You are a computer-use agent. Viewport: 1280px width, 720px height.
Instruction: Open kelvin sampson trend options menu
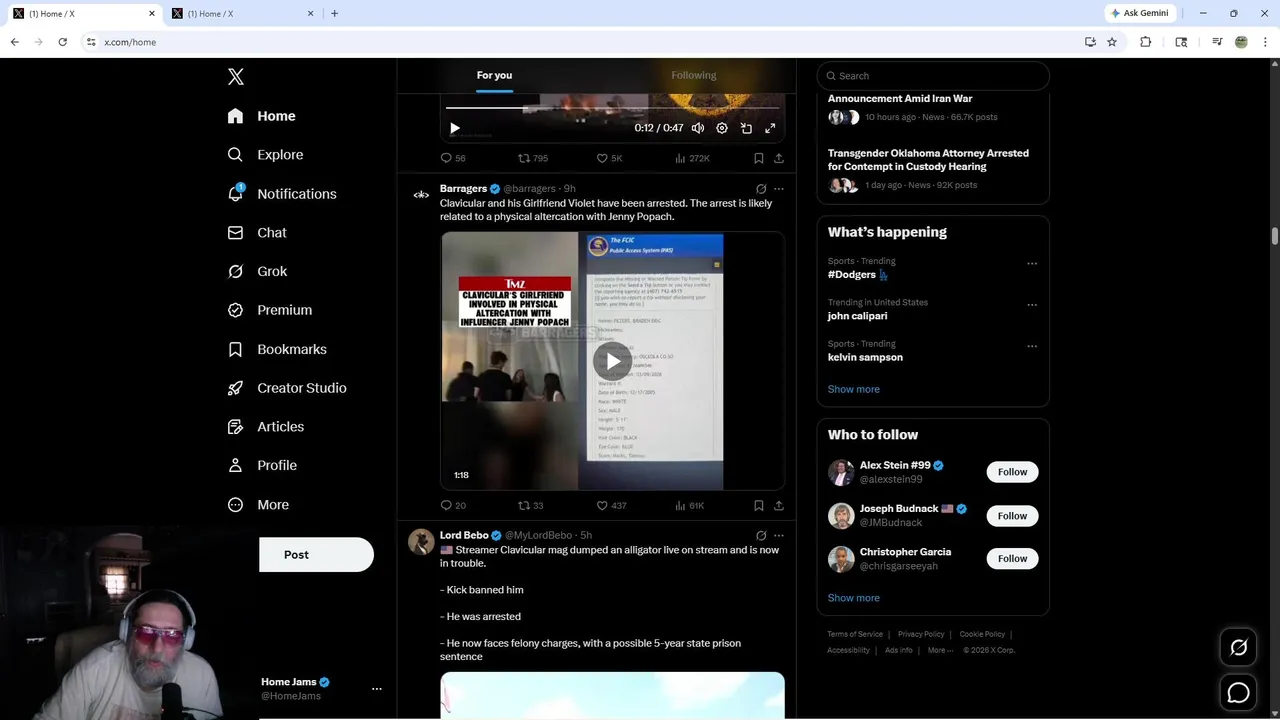pyautogui.click(x=1032, y=346)
